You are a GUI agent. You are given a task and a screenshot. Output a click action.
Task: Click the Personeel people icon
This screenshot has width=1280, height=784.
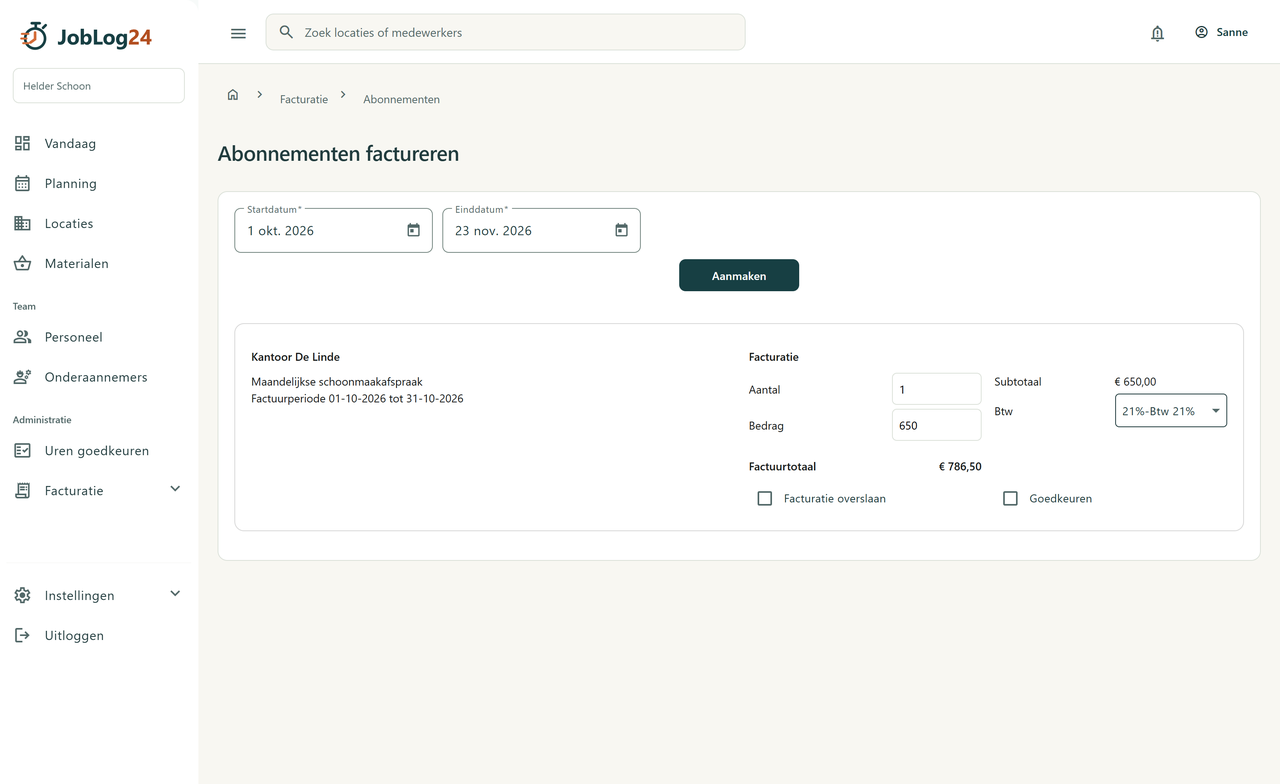point(22,337)
